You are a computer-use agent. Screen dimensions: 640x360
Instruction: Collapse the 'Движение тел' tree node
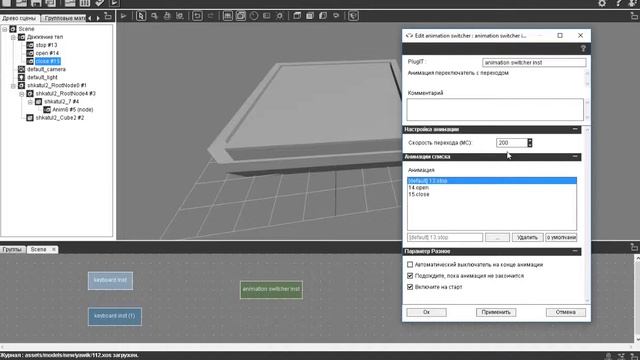point(13,37)
